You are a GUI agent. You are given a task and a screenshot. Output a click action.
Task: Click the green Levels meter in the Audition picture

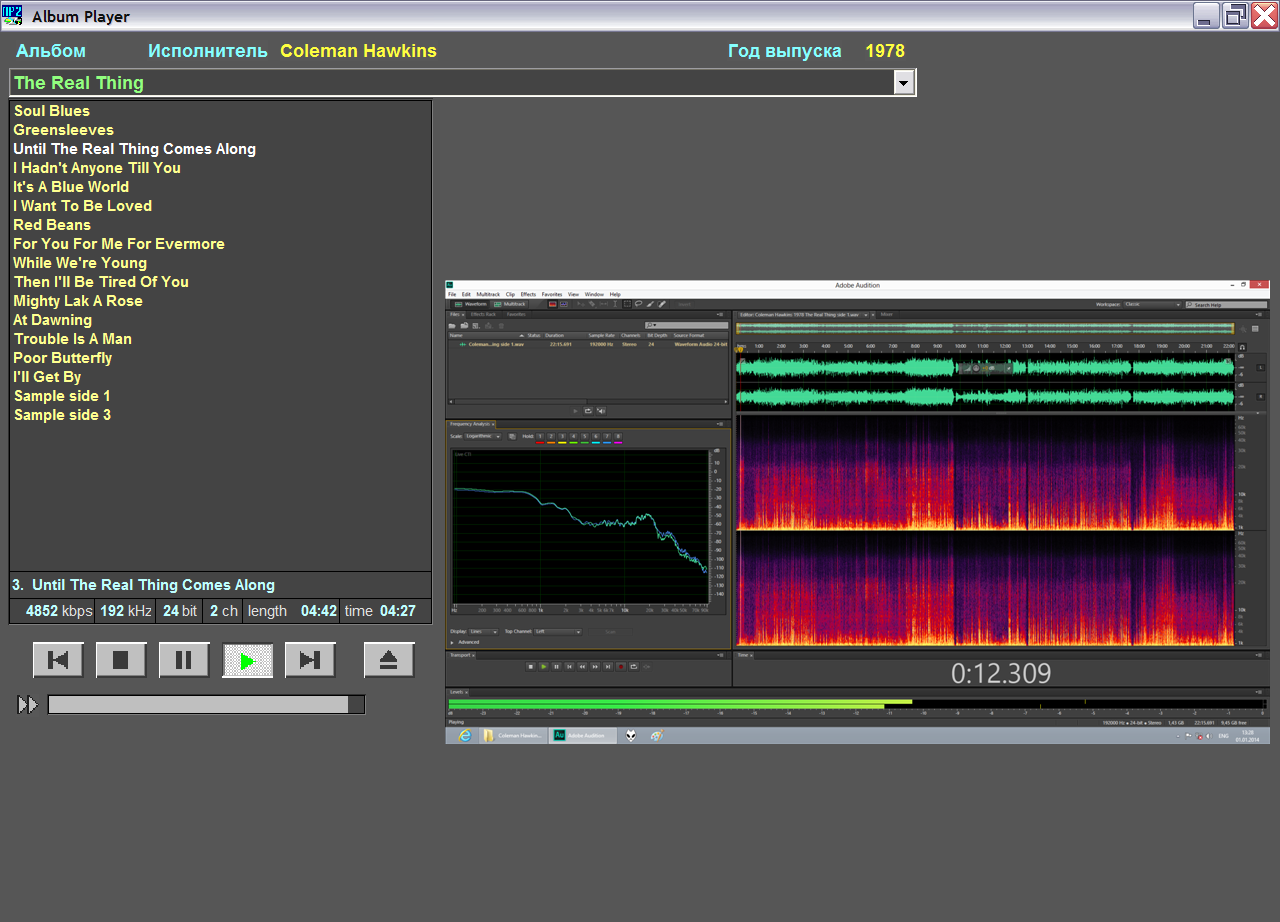coord(680,704)
